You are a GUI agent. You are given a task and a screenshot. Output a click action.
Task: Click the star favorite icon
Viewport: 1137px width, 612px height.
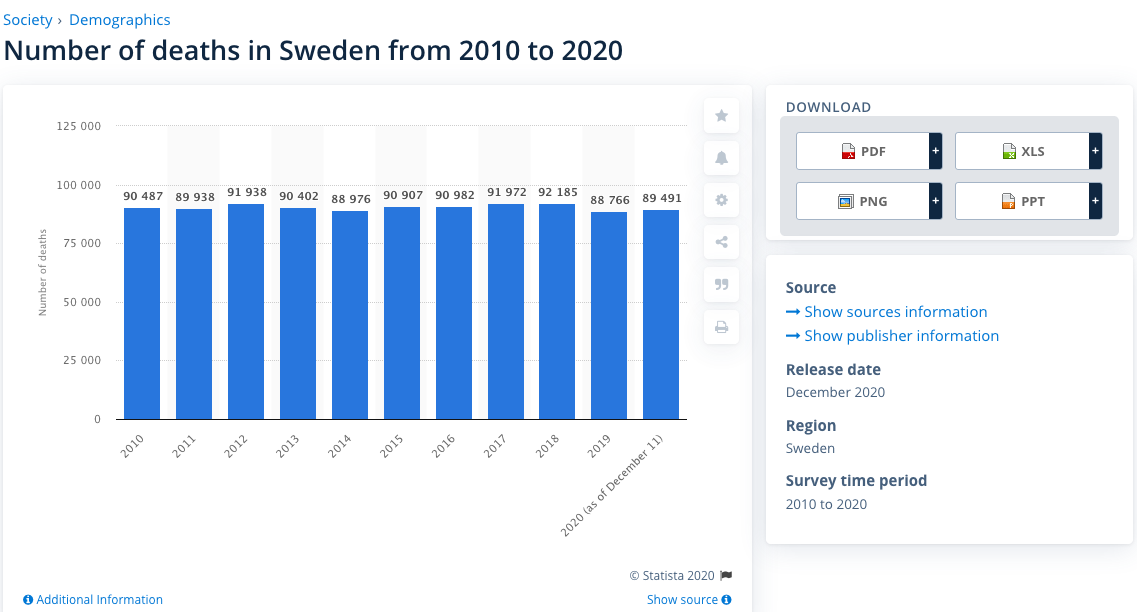click(721, 116)
